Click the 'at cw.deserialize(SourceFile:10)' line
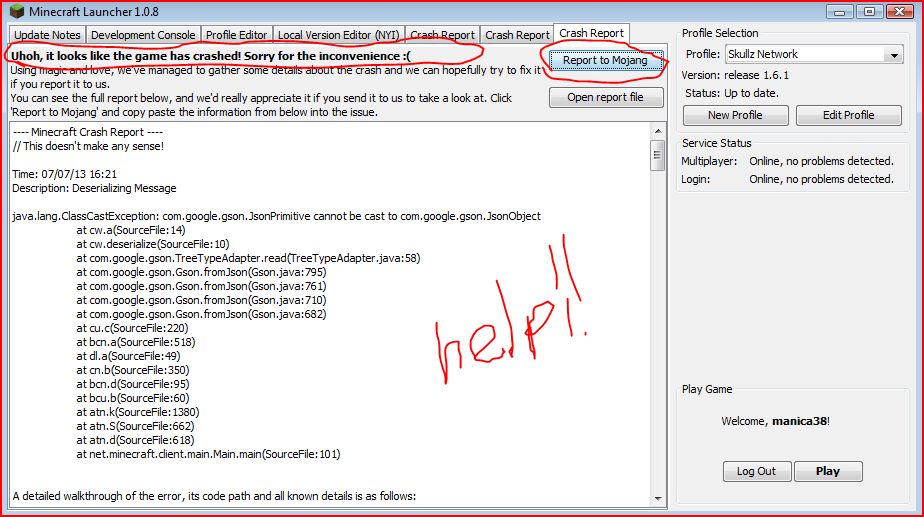Image resolution: width=924 pixels, height=517 pixels. click(153, 244)
